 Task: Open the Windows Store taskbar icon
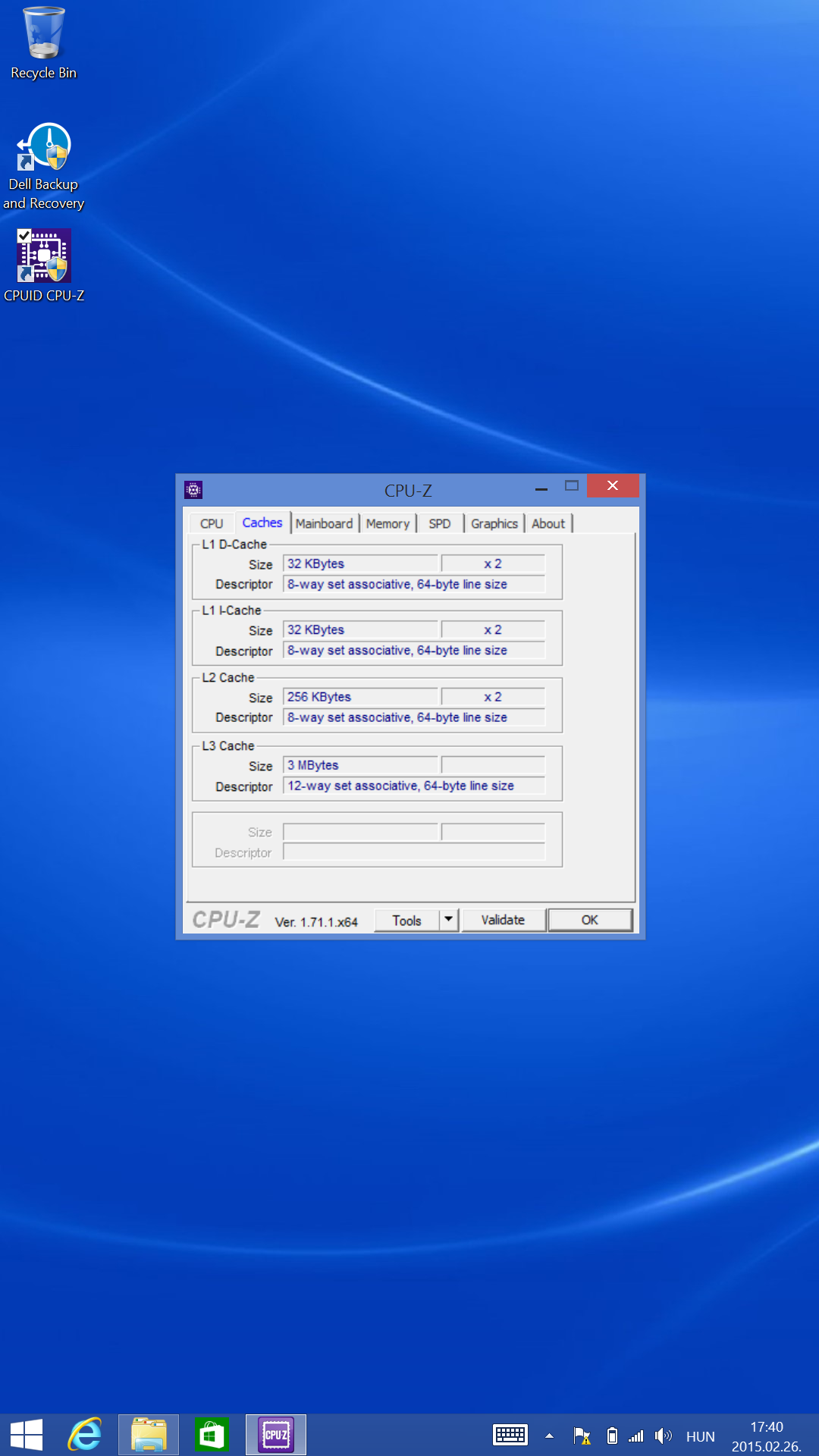tap(212, 1435)
